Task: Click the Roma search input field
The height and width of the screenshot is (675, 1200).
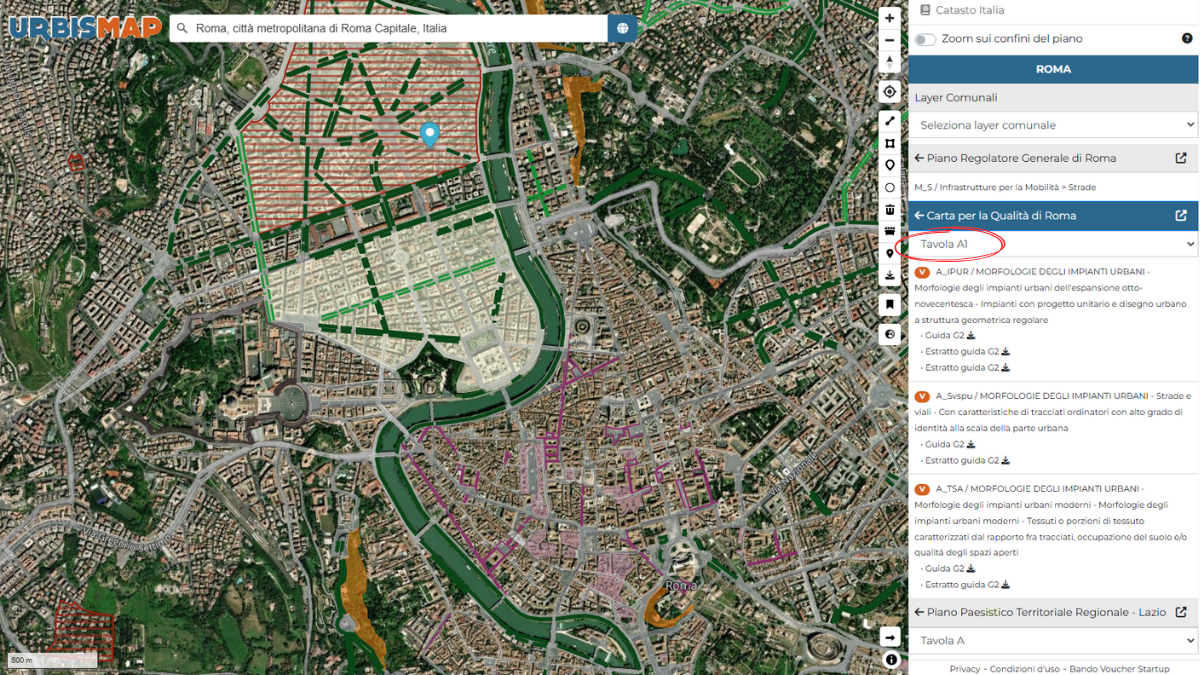Action: pyautogui.click(x=390, y=28)
